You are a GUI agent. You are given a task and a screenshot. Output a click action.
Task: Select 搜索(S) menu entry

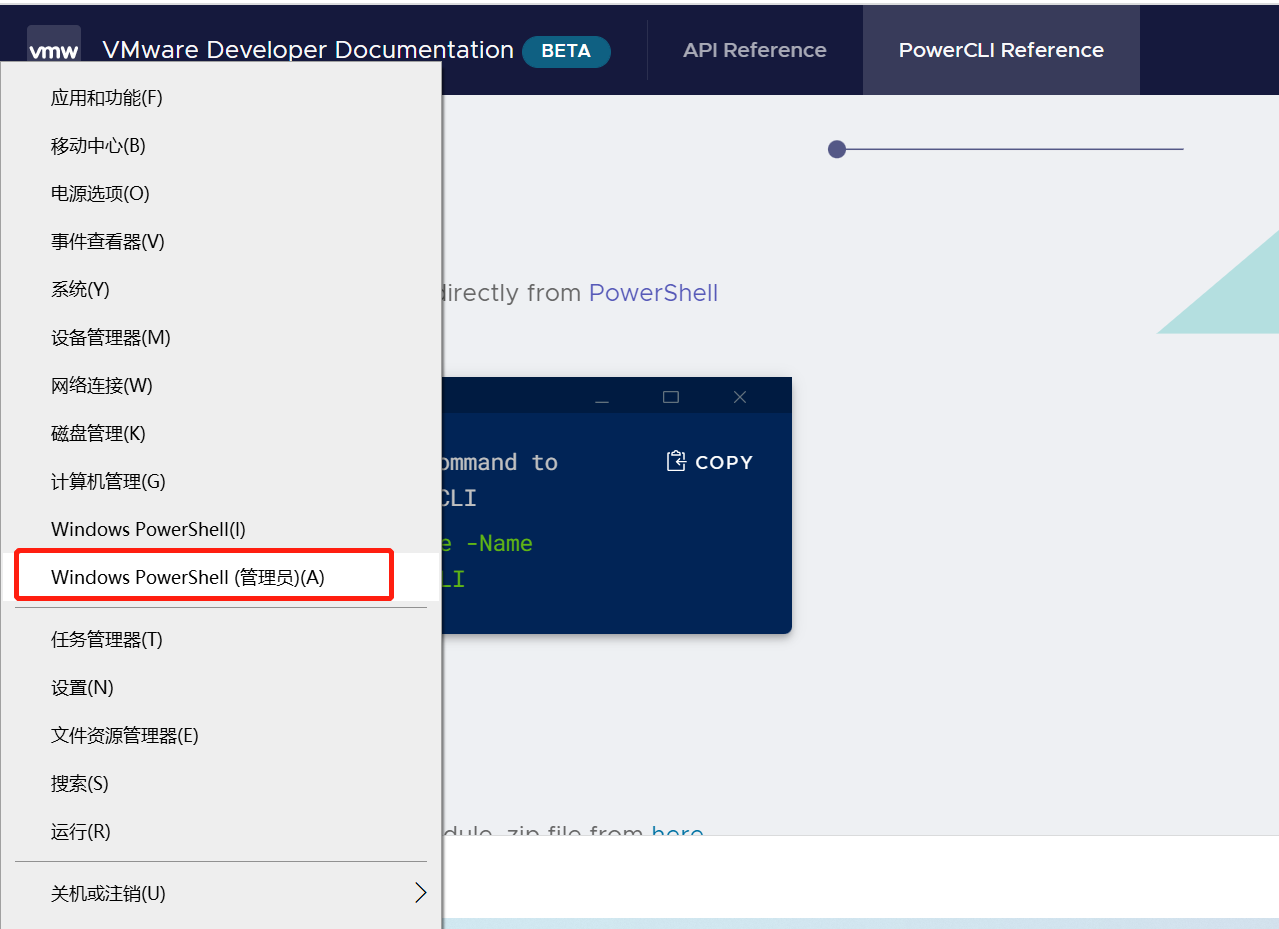(x=220, y=783)
